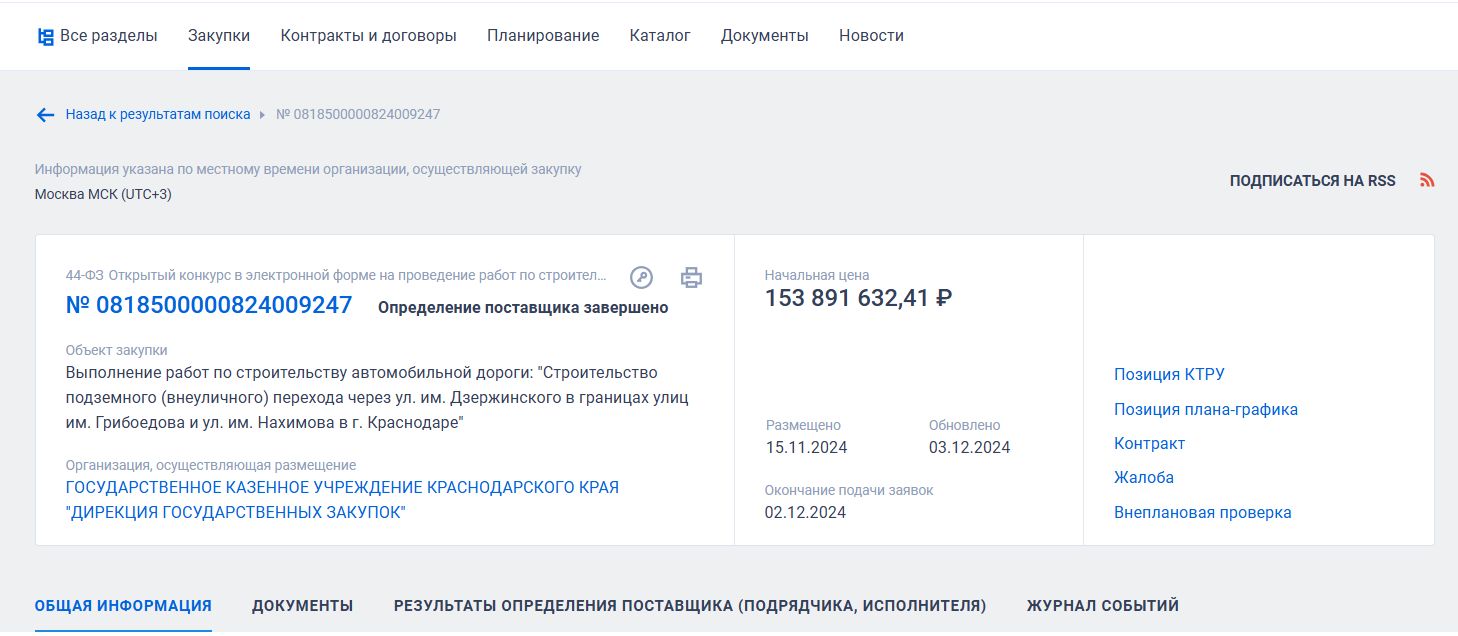Screen dimensions: 1458x636
Task: Click the printer icon to print
Action: (691, 278)
